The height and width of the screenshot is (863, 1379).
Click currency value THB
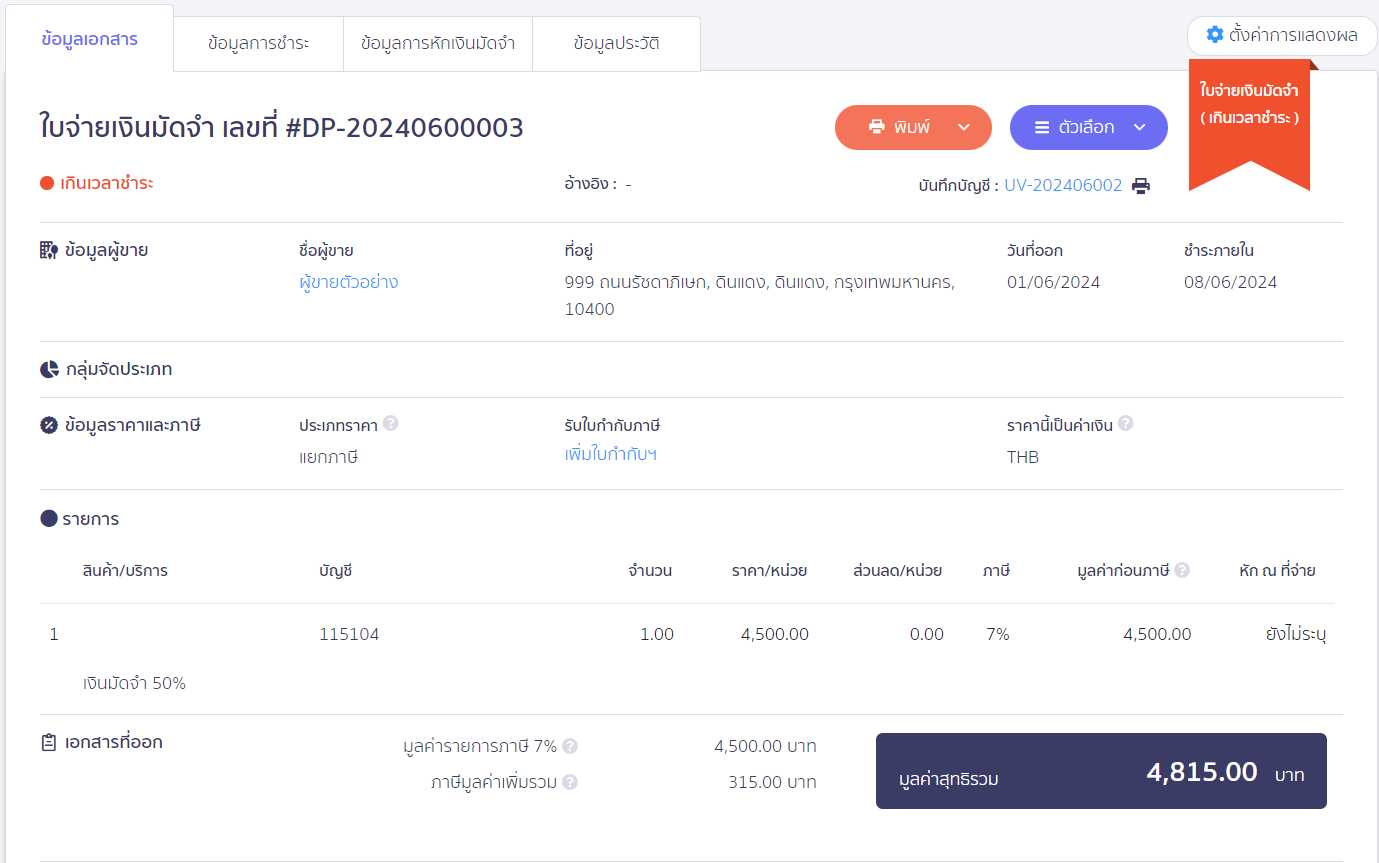coord(1023,457)
